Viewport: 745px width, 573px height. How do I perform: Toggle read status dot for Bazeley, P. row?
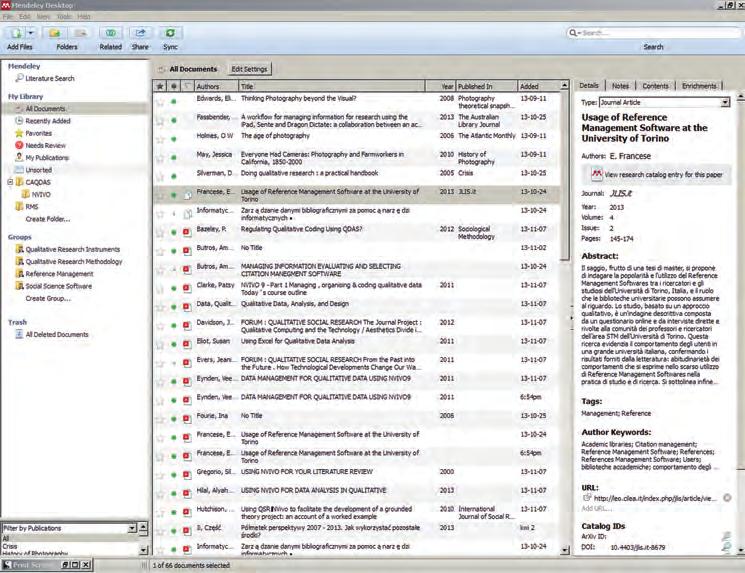point(174,232)
